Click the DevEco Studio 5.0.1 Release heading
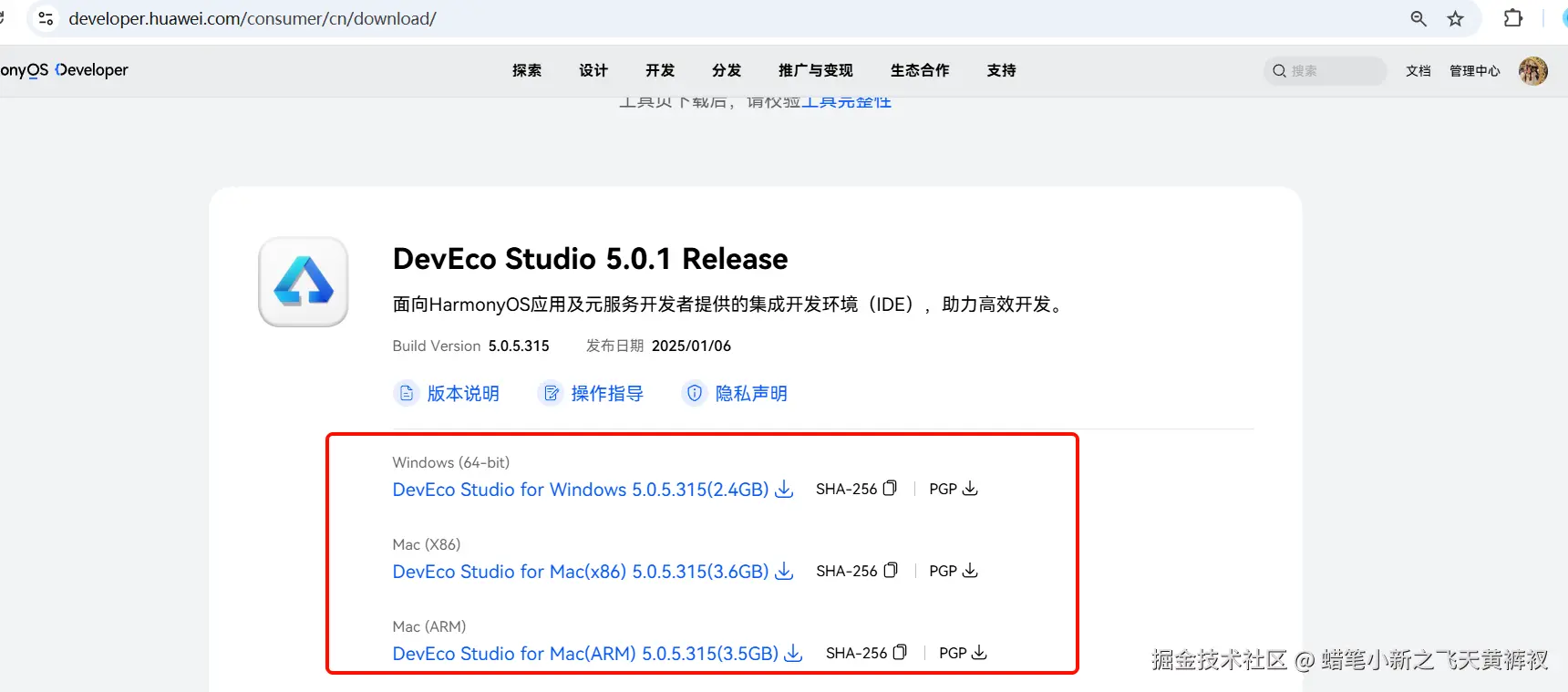1568x692 pixels. coord(590,259)
